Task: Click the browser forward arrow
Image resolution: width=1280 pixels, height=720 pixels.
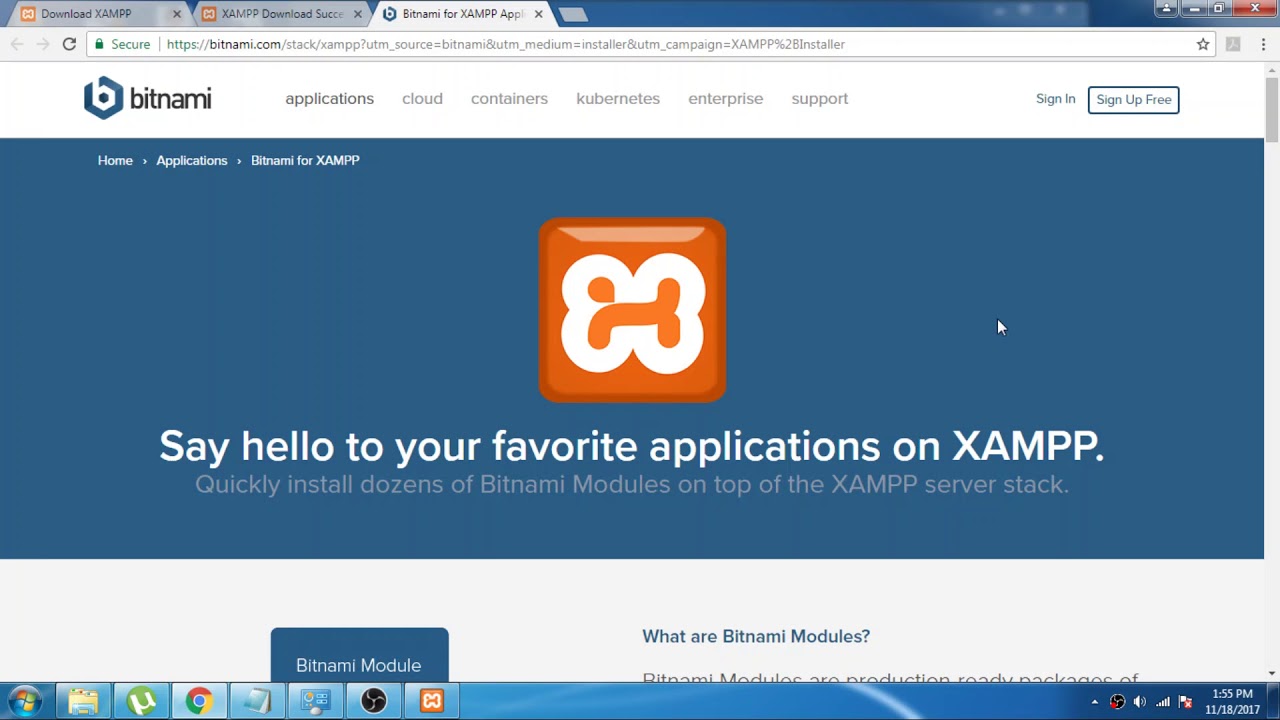Action: coord(43,44)
